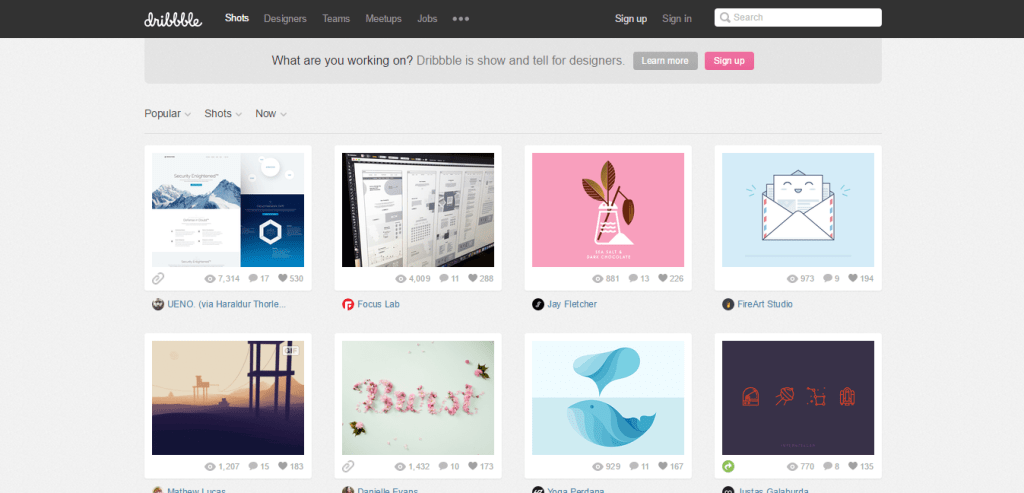
Task: Click FireArt Studio avatar icon
Action: 728,304
